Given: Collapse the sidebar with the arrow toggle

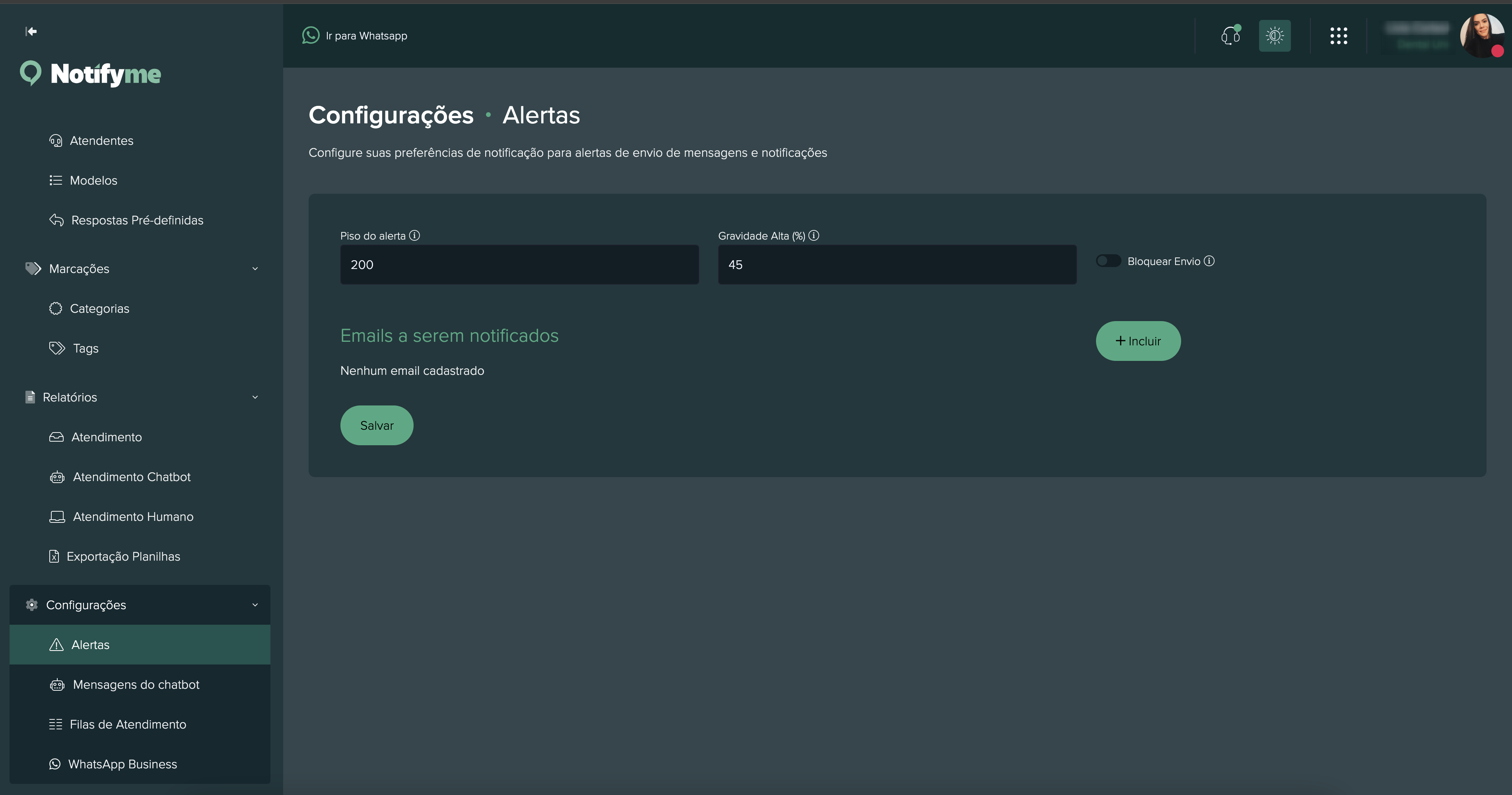Looking at the screenshot, I should (x=31, y=32).
